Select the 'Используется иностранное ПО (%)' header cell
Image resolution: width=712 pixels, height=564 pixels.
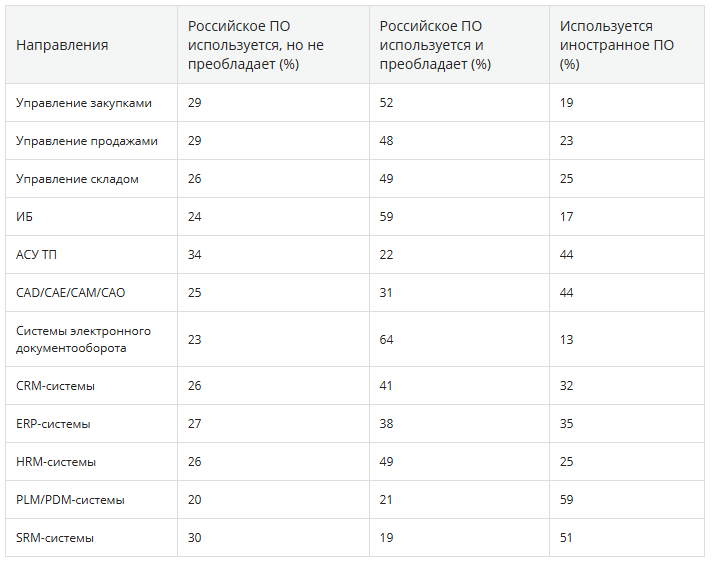(616, 45)
